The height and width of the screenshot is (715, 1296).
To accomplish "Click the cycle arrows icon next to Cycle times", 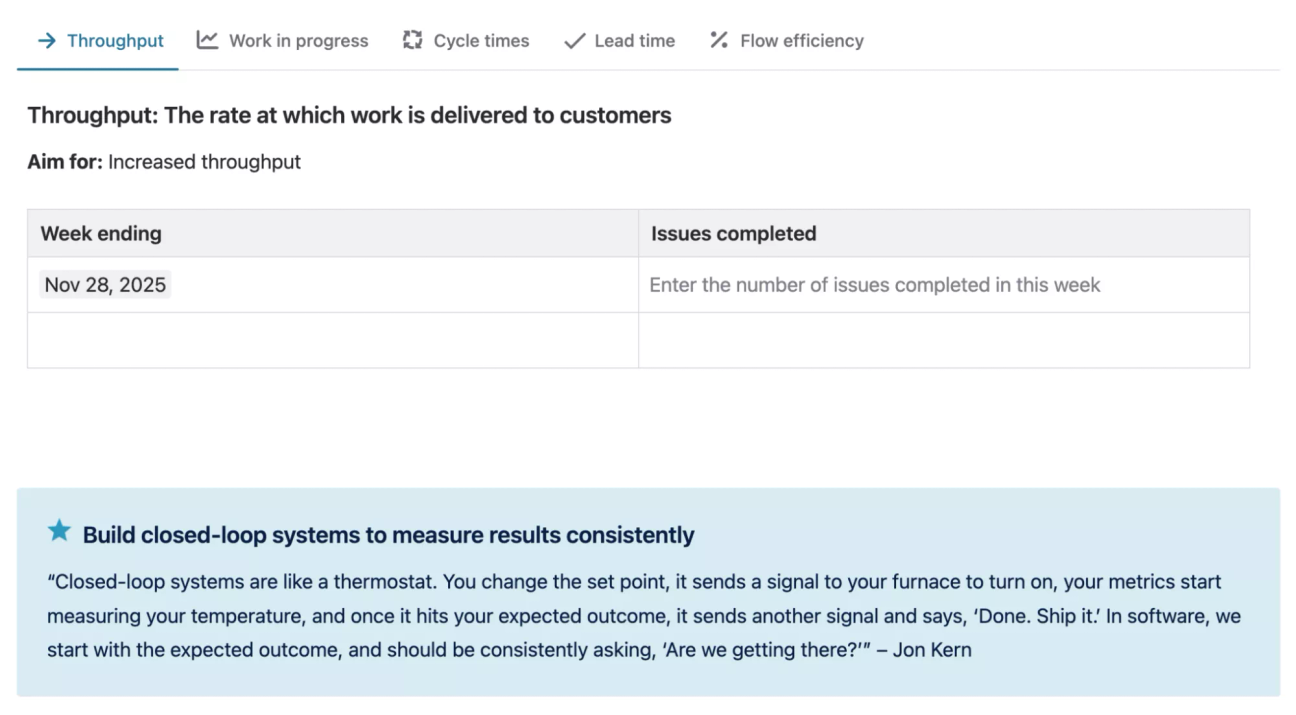I will coord(411,39).
